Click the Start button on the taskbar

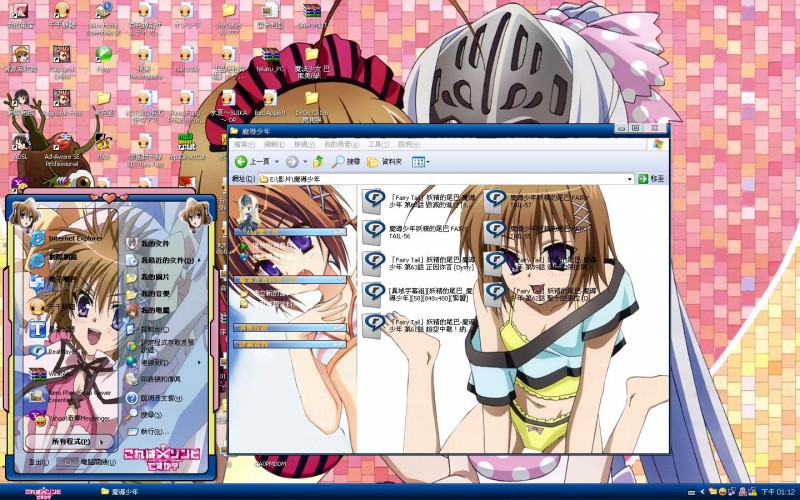44,492
